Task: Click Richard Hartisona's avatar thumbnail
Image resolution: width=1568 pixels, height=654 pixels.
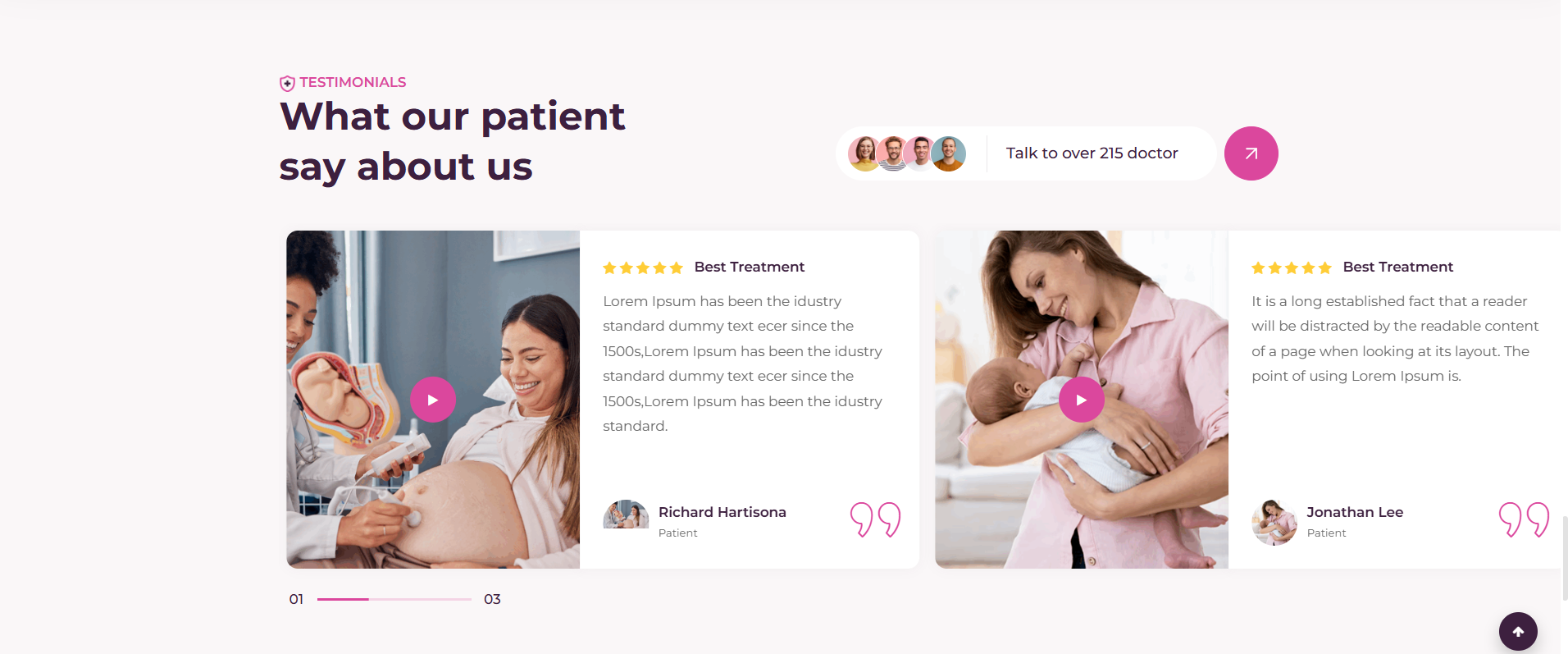Action: click(626, 515)
